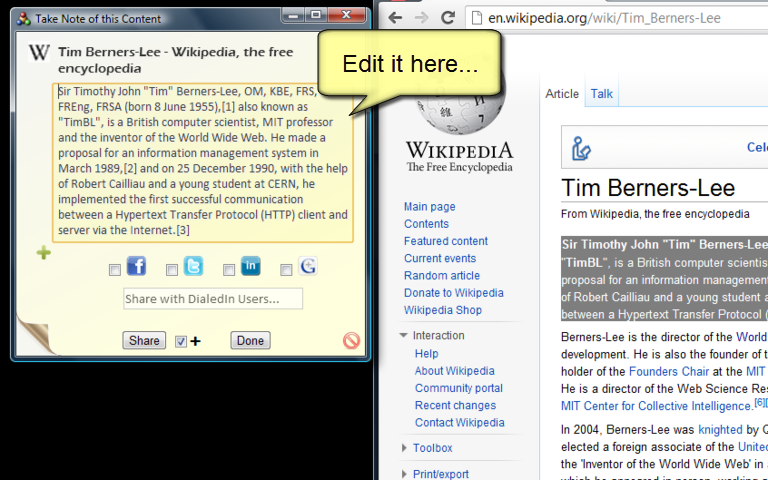The width and height of the screenshot is (768, 480).
Task: Click the LinkedIn share icon
Action: click(250, 266)
